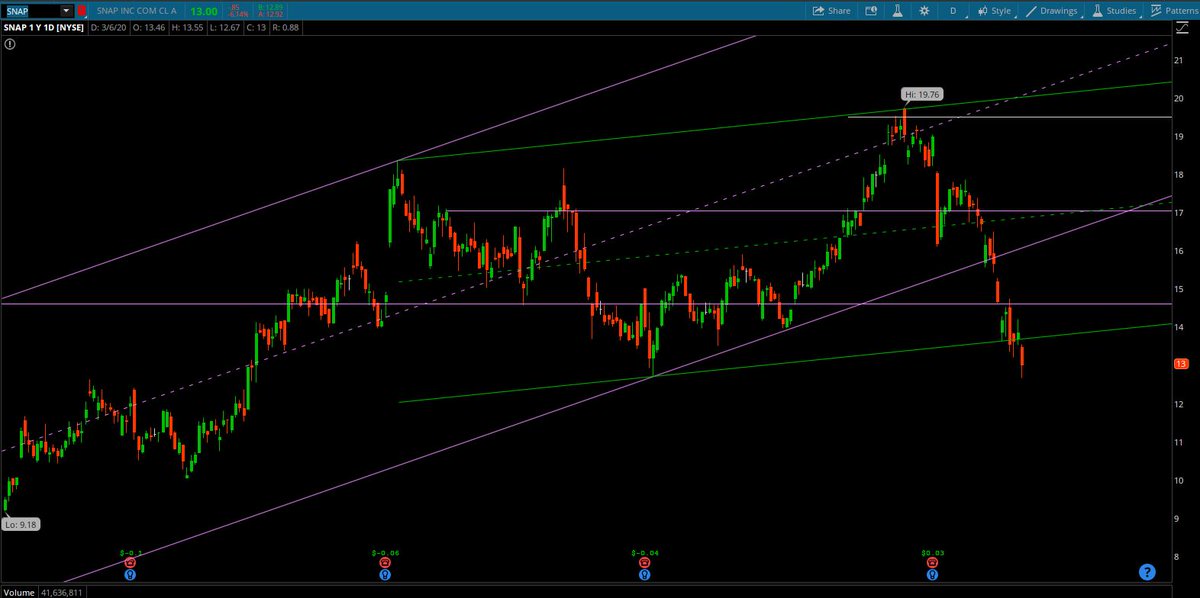The height and width of the screenshot is (598, 1200).
Task: Click the Studies flask icon
Action: [x=1098, y=10]
